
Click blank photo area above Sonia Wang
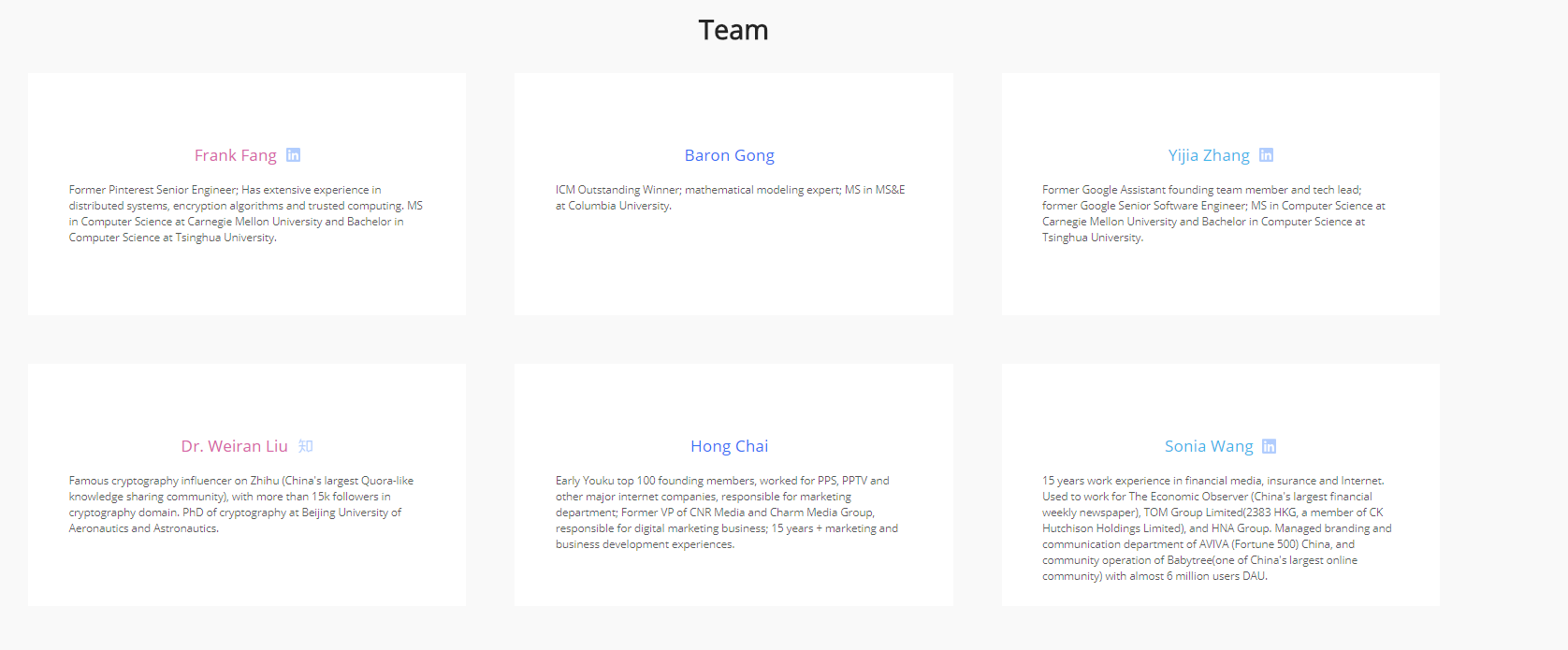[x=1220, y=397]
